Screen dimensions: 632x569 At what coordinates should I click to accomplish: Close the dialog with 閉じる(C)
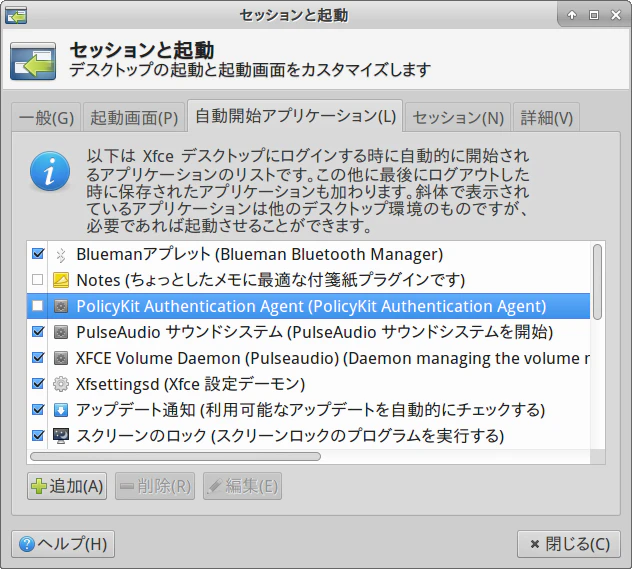click(569, 544)
